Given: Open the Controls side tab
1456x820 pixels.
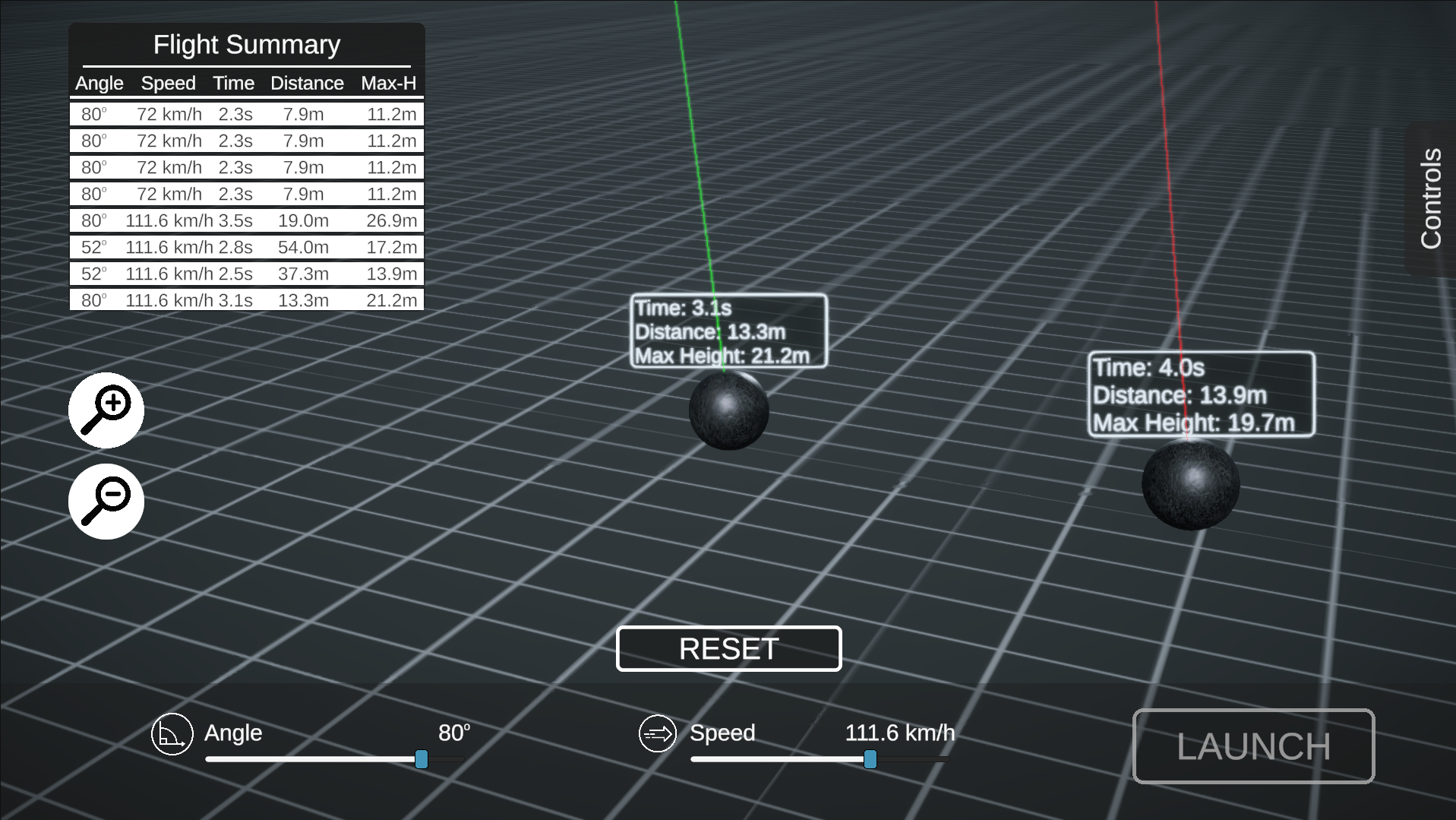Looking at the screenshot, I should coord(1431,198).
